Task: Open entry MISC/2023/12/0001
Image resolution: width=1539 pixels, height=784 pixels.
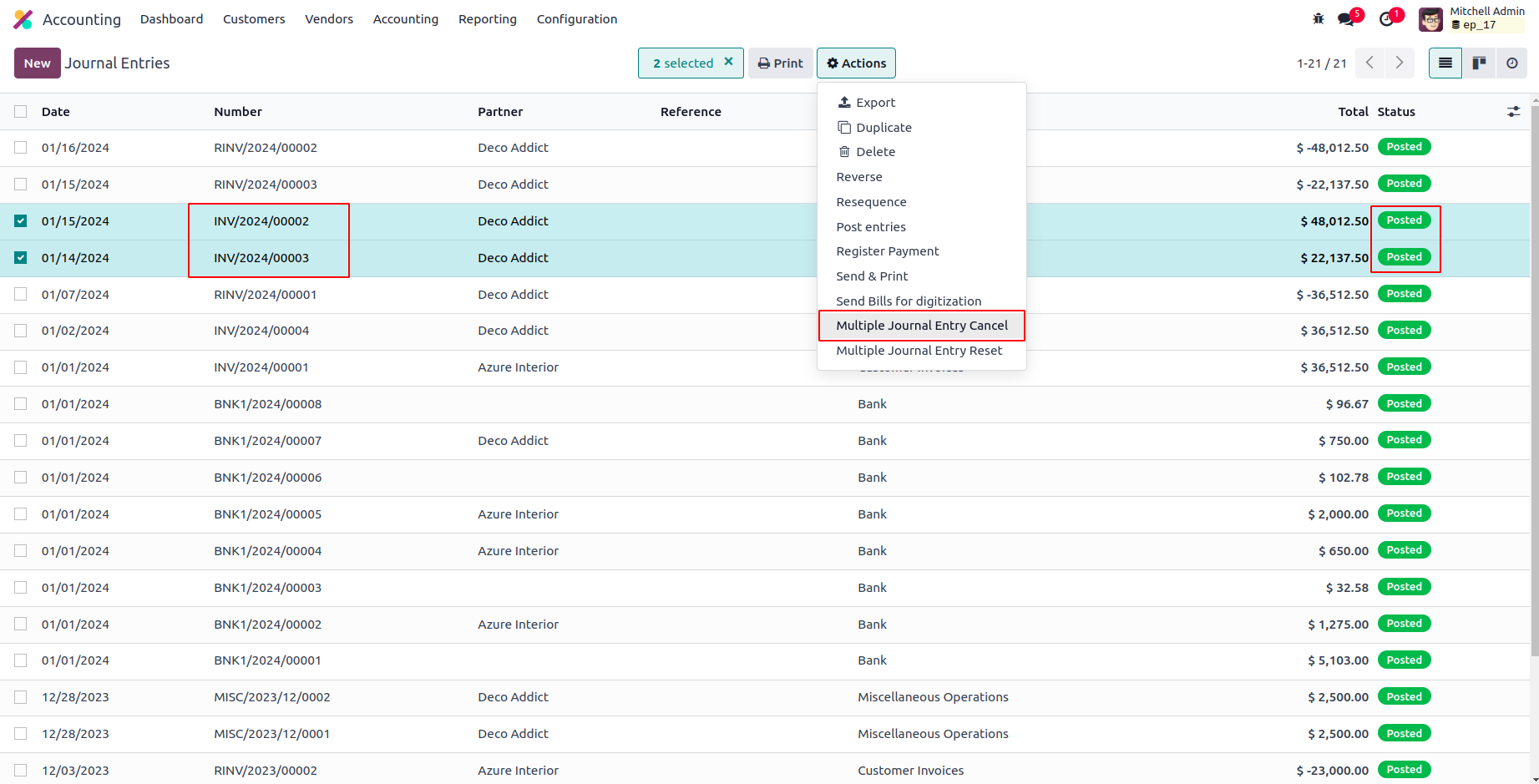Action: pyautogui.click(x=272, y=734)
